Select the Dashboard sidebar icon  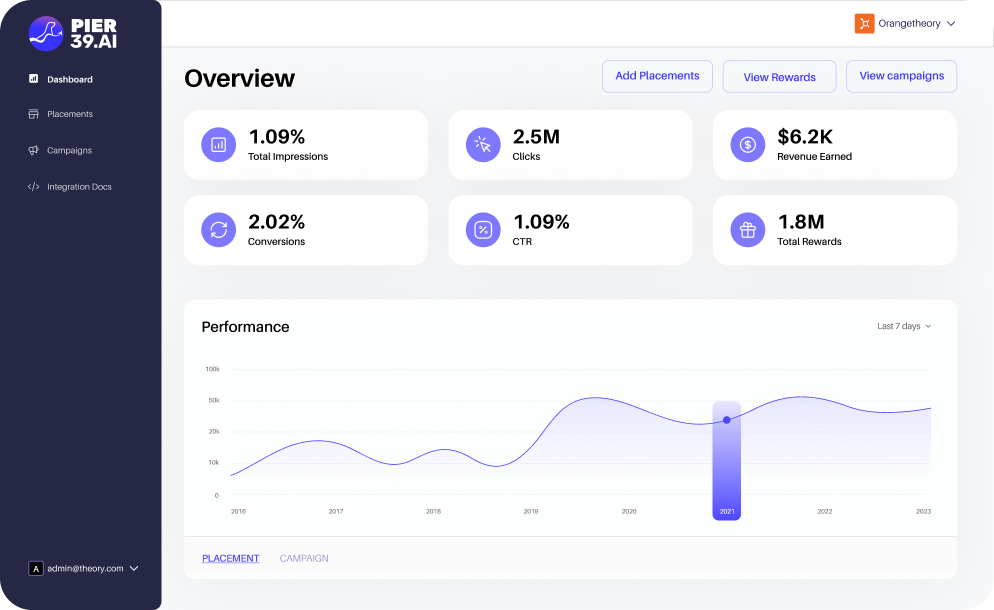(33, 79)
